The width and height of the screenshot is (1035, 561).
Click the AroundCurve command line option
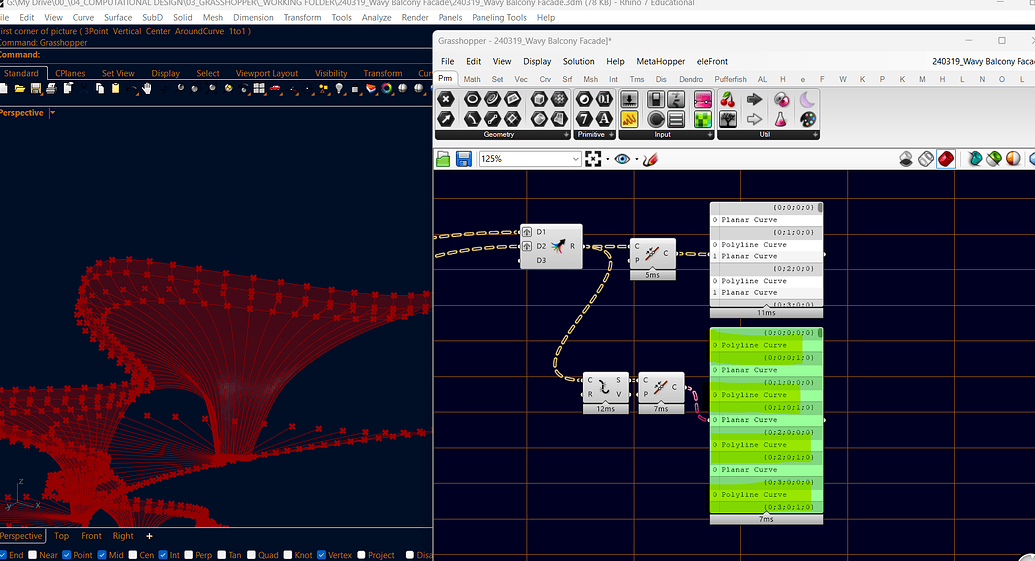click(x=200, y=31)
